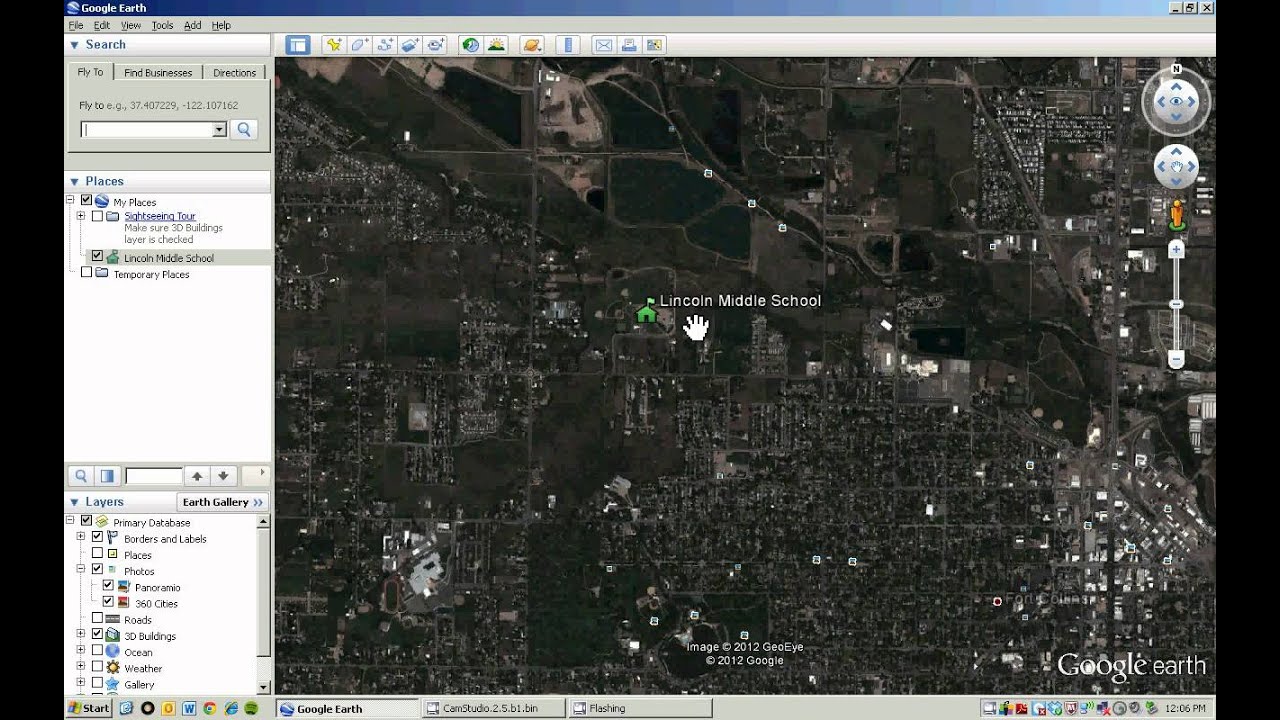Click the map zoom slider track
Screen dimensions: 1280x720
(x=1176, y=304)
